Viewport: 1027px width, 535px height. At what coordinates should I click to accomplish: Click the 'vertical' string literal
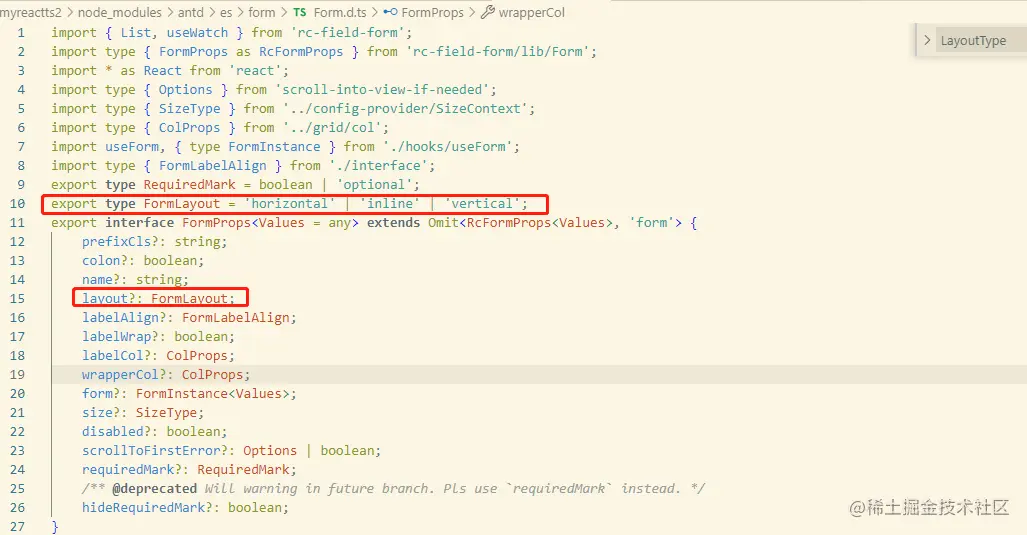pyautogui.click(x=482, y=204)
